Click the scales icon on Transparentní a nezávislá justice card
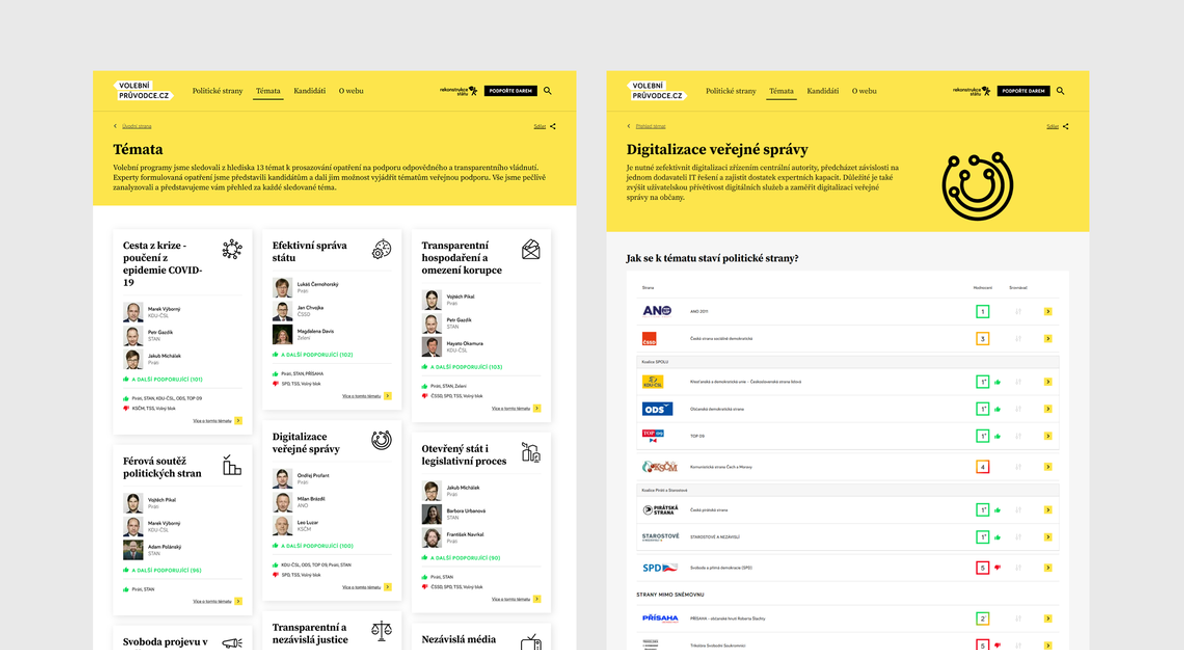The height and width of the screenshot is (650, 1184). [381, 631]
